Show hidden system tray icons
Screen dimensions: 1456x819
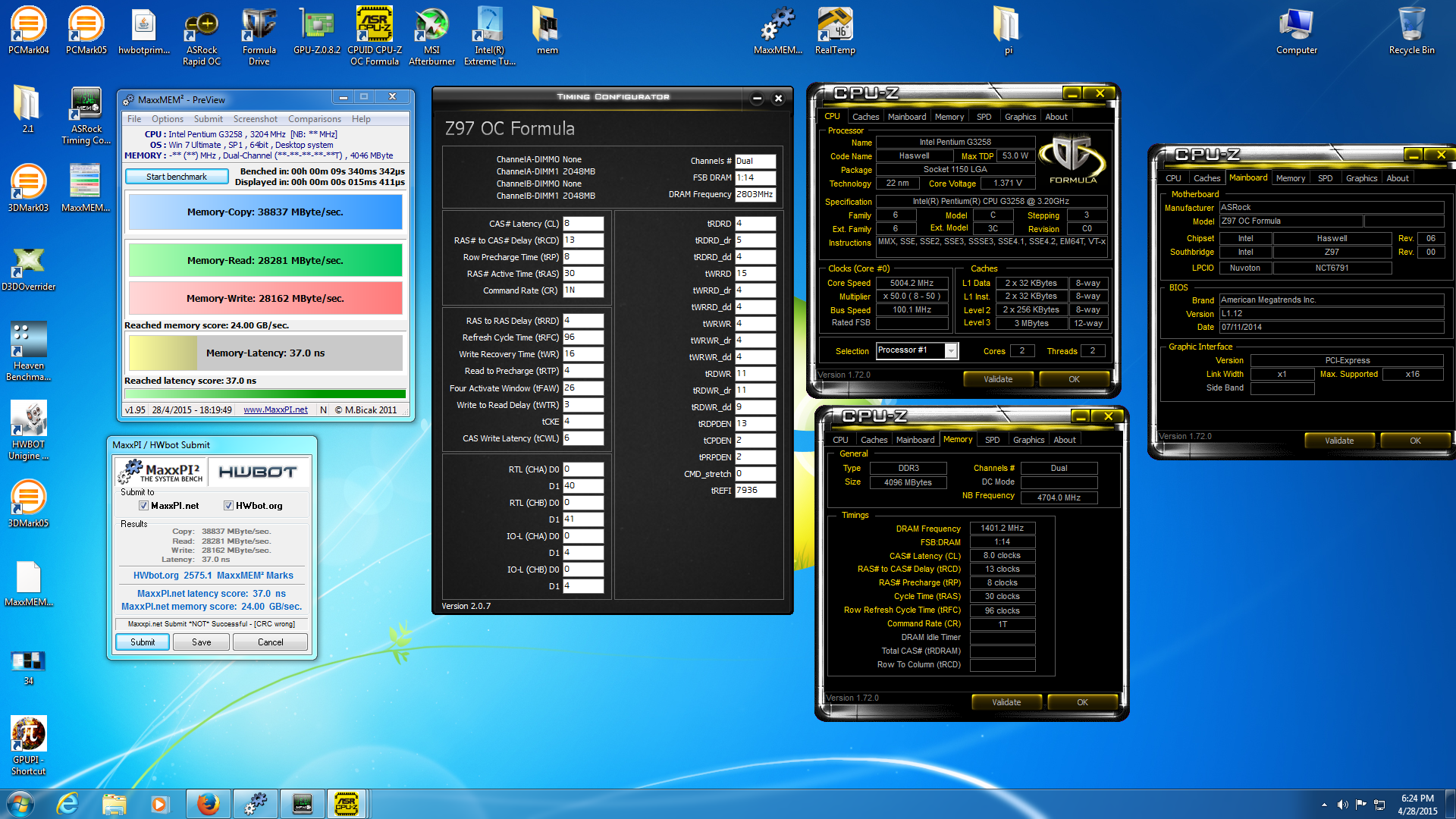coord(1324,804)
